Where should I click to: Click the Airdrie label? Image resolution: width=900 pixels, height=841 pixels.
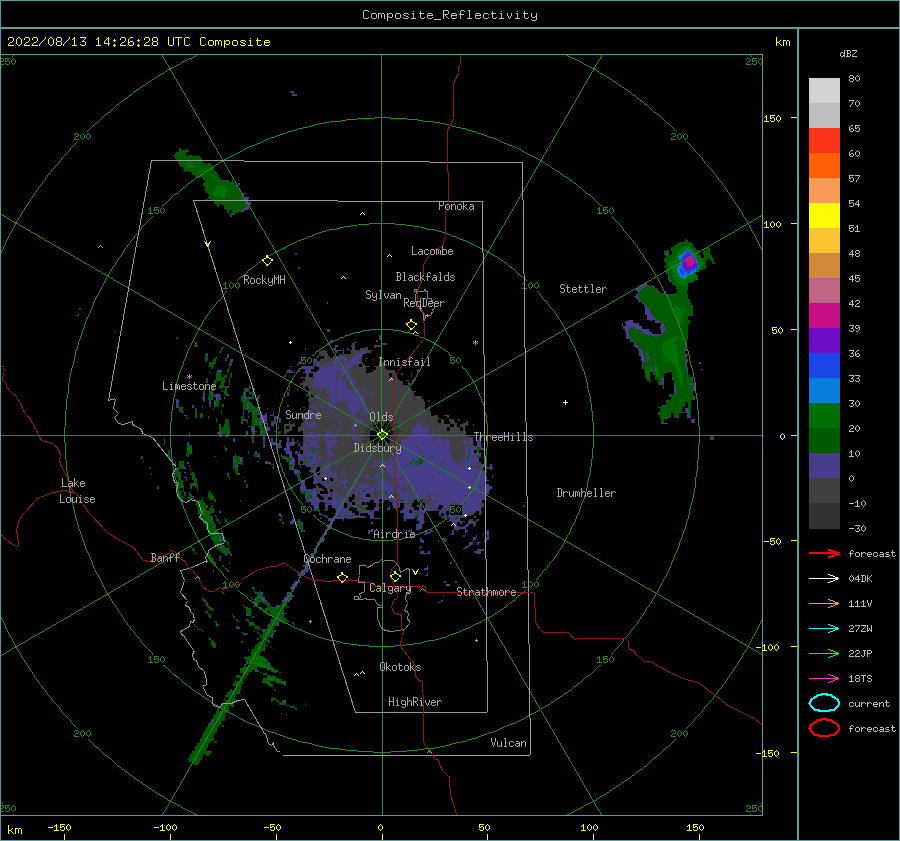click(394, 534)
